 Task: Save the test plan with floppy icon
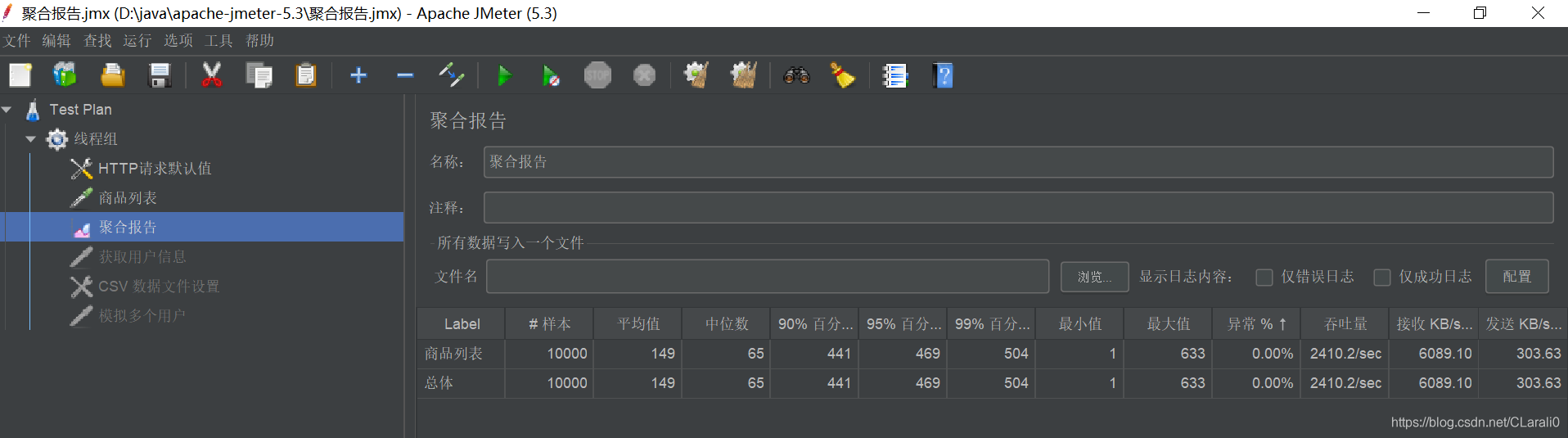coord(160,75)
